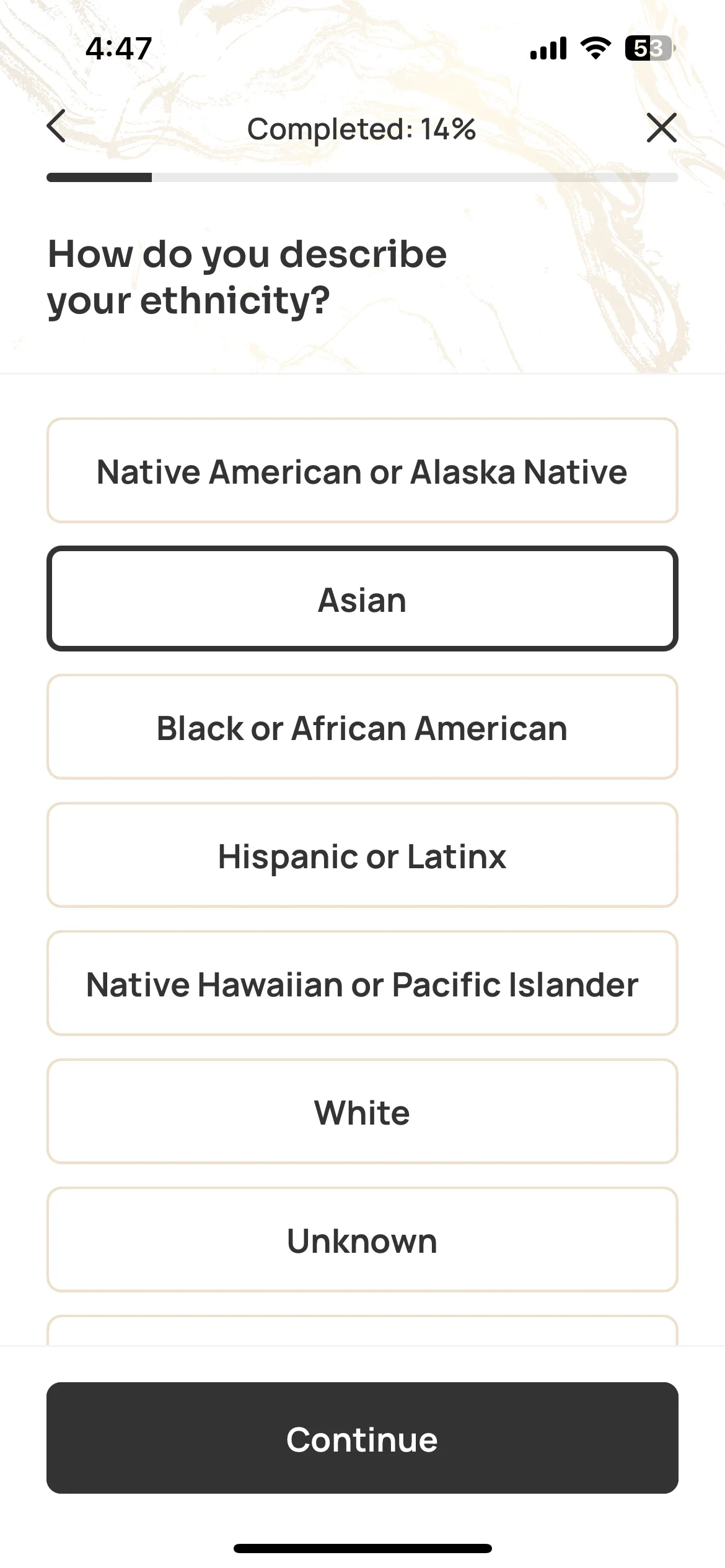
Task: Tap the battery indicator in status bar
Action: pyautogui.click(x=649, y=48)
